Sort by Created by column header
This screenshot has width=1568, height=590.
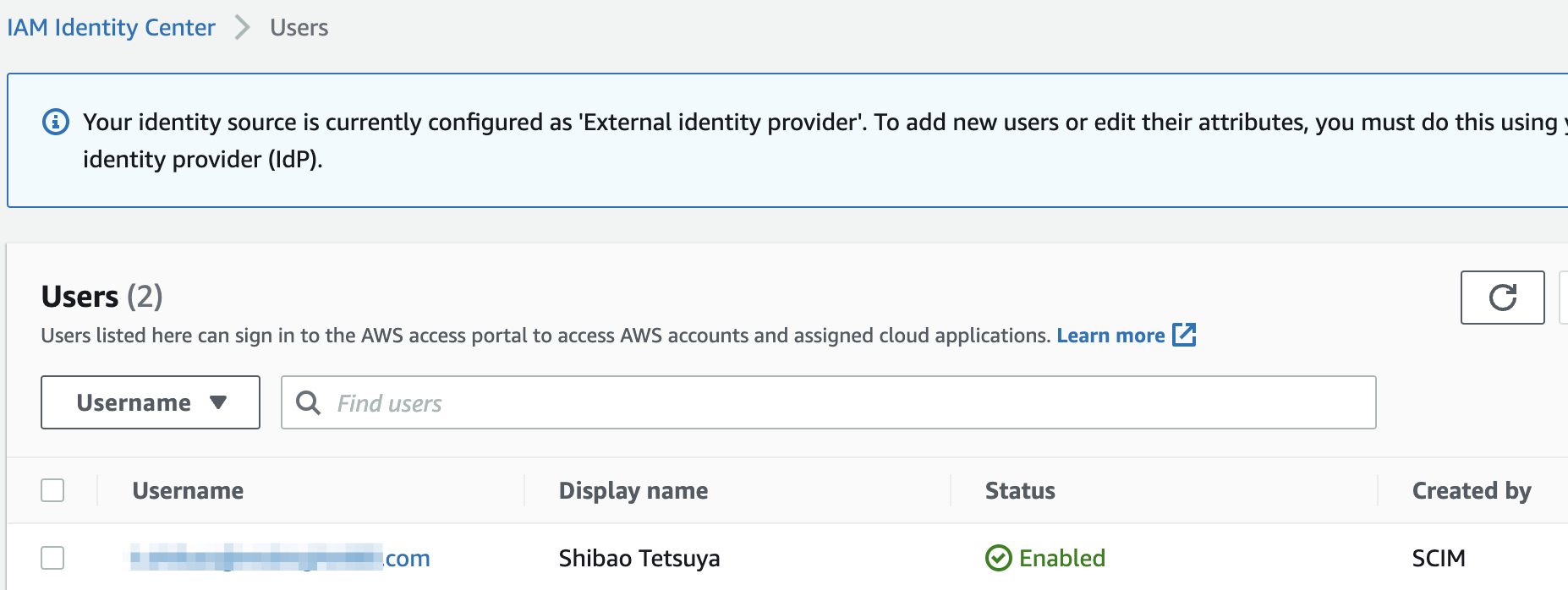click(x=1472, y=491)
